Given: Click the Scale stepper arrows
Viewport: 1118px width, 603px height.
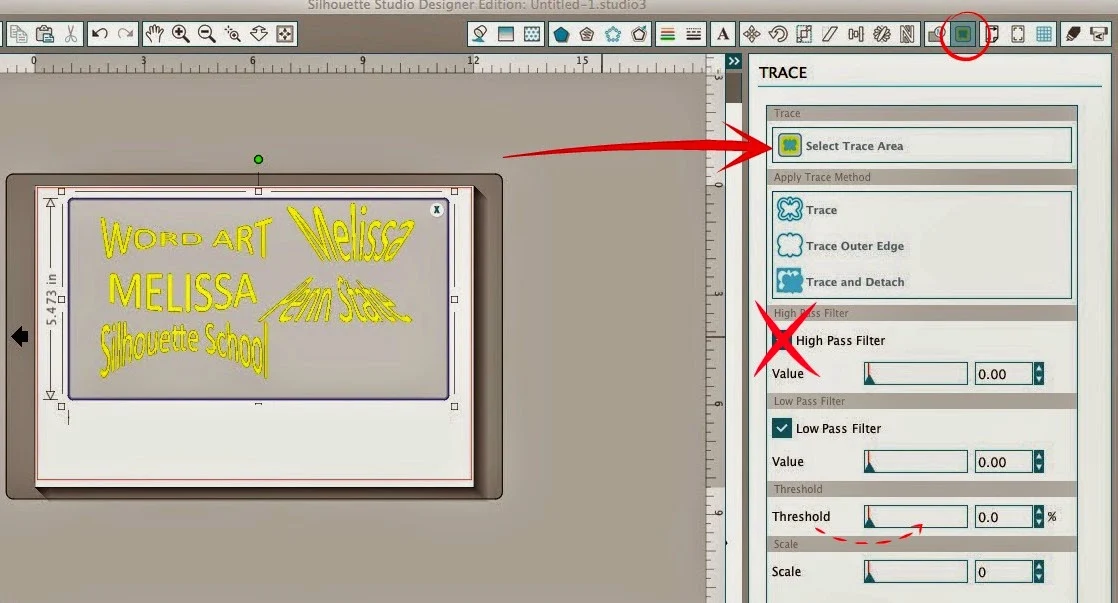Looking at the screenshot, I should (x=1038, y=571).
